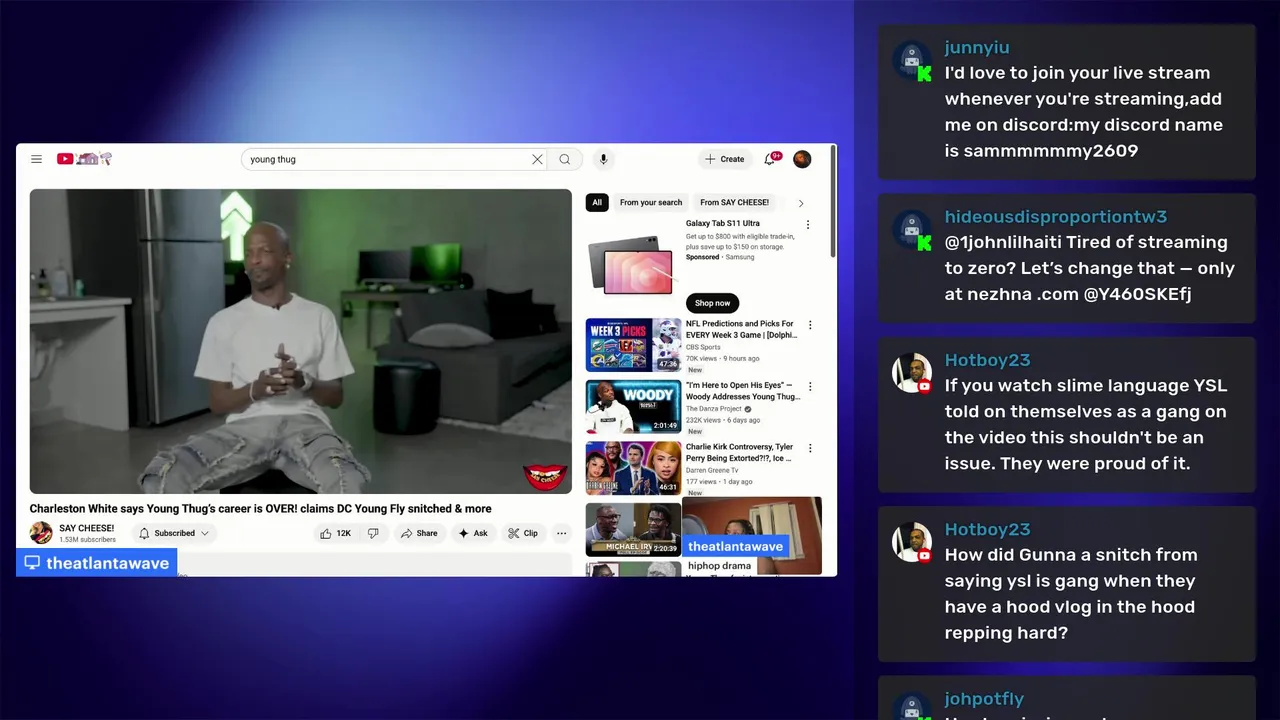This screenshot has height=720, width=1280.
Task: Open the Week 3 Picks video thumbnail
Action: [x=633, y=345]
